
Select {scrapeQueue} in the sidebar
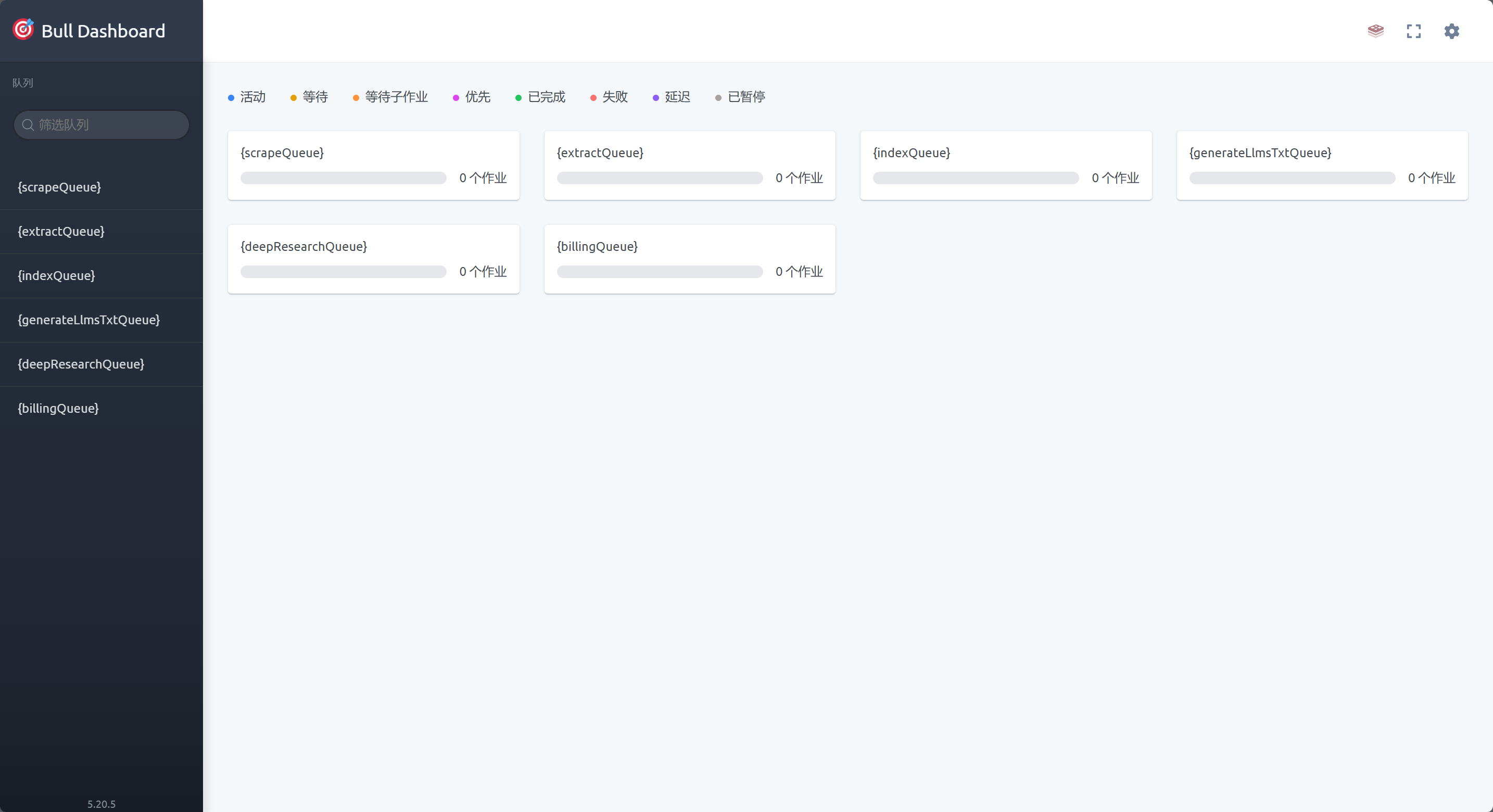59,187
